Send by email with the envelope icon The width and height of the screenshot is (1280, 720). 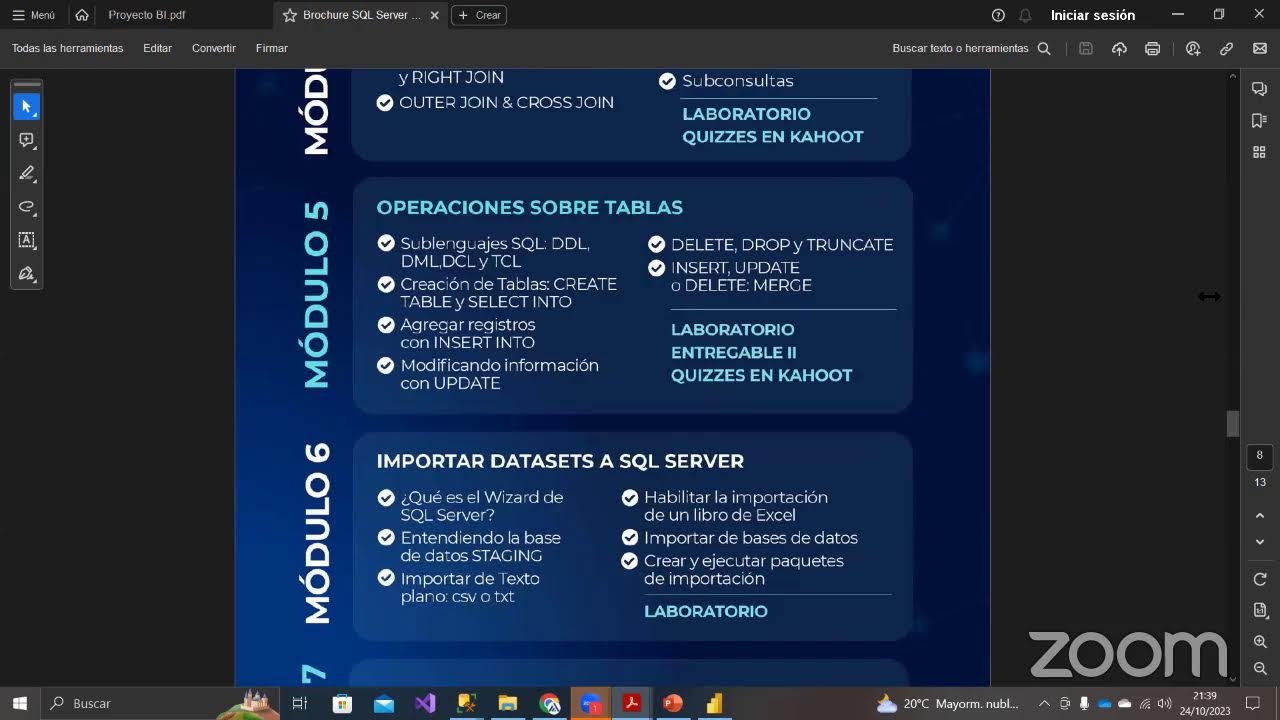point(1260,48)
